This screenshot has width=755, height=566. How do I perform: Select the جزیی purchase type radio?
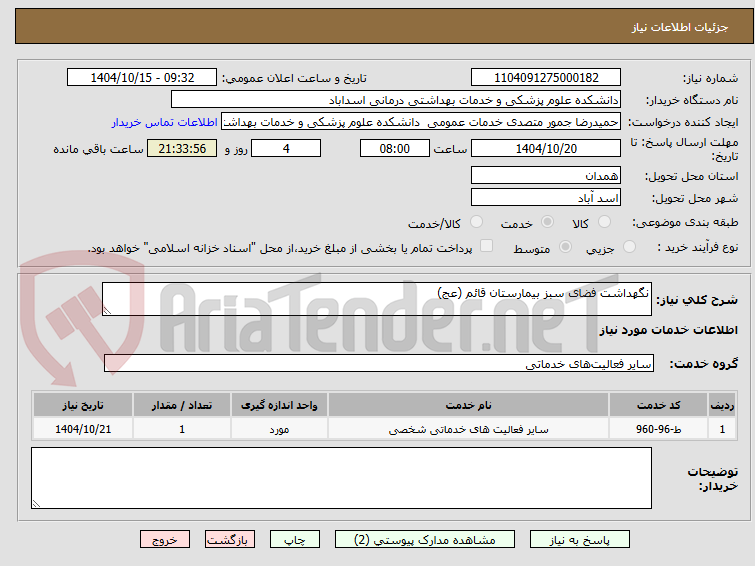[x=629, y=247]
